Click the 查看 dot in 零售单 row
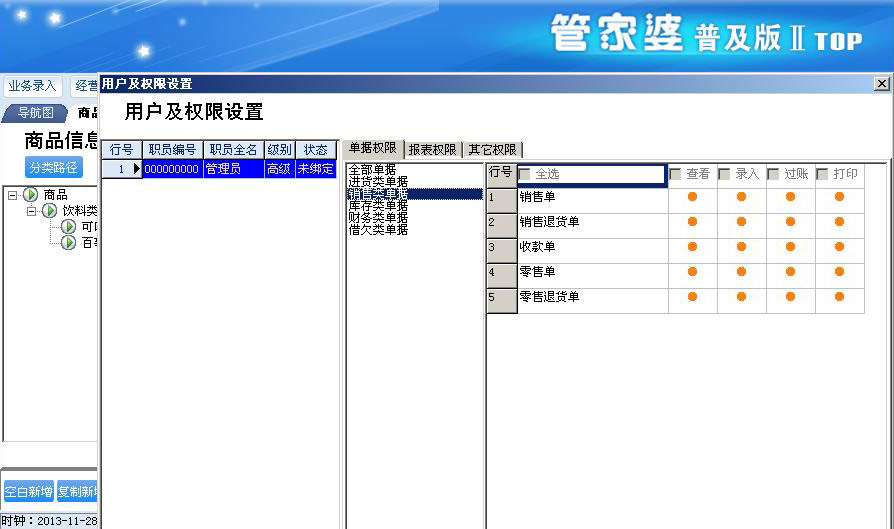894x529 pixels. tap(692, 272)
